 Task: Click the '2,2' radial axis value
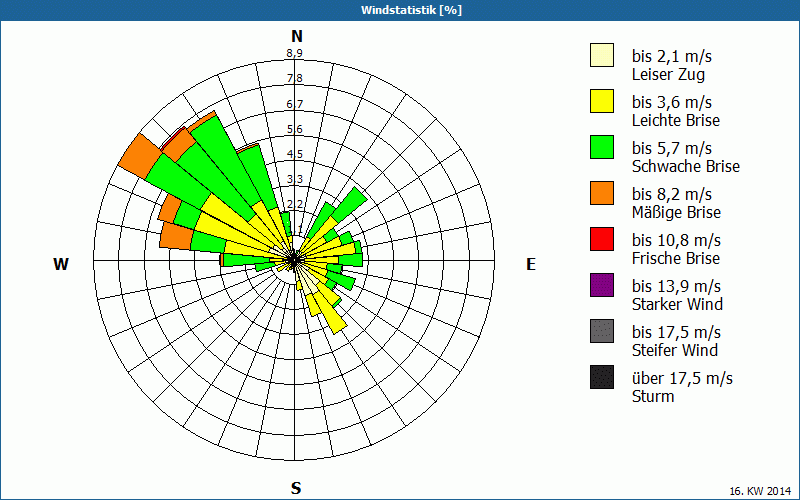[x=294, y=205]
